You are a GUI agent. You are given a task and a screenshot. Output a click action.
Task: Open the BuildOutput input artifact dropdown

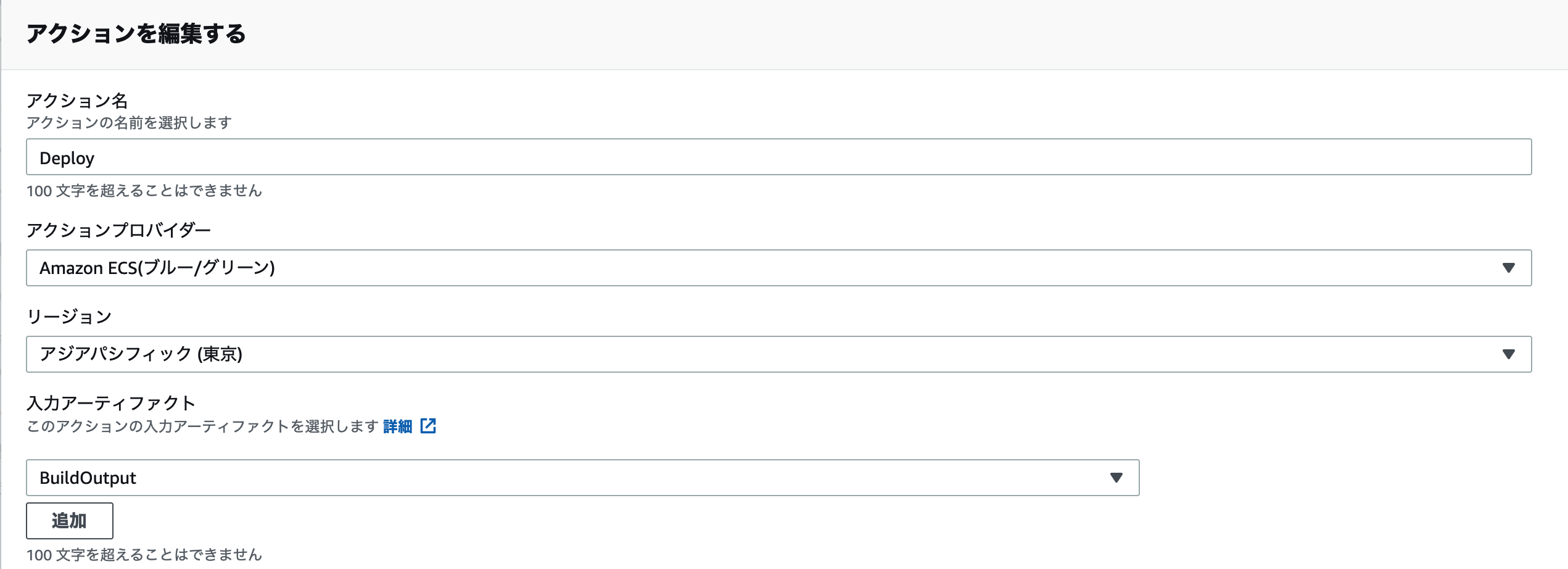(x=582, y=478)
